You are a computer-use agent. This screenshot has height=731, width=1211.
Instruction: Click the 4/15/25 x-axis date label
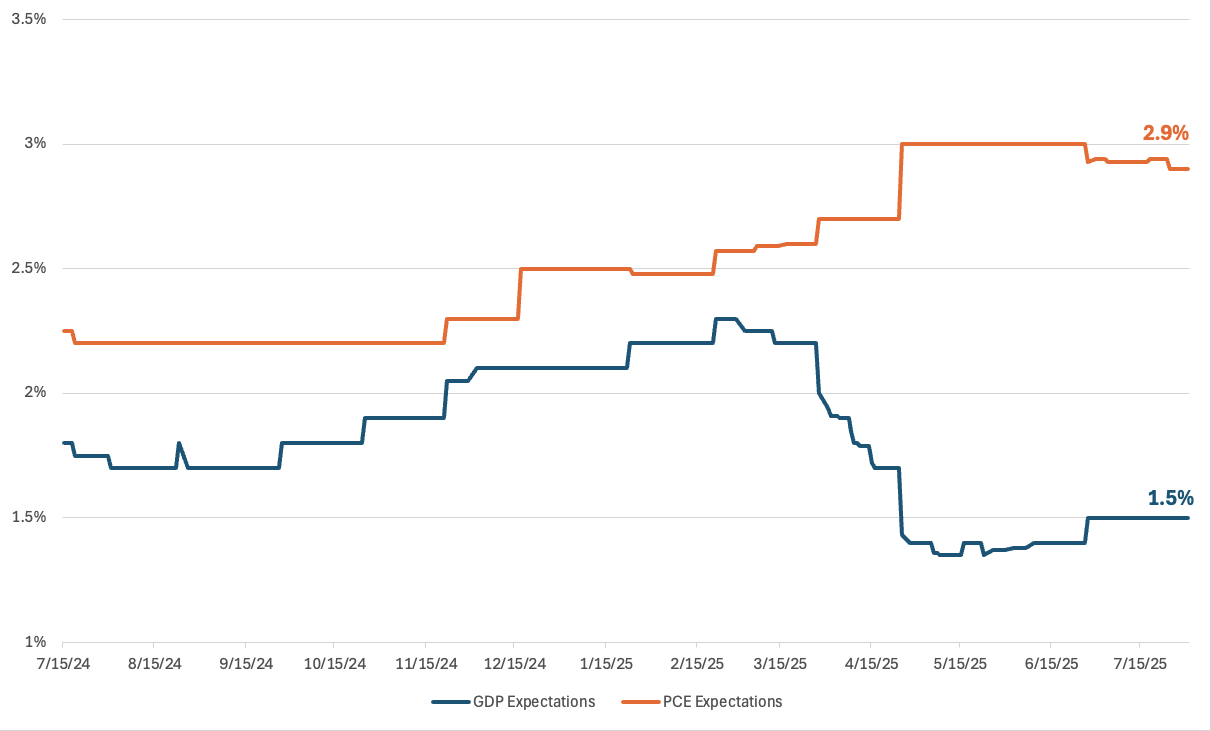[x=871, y=662]
